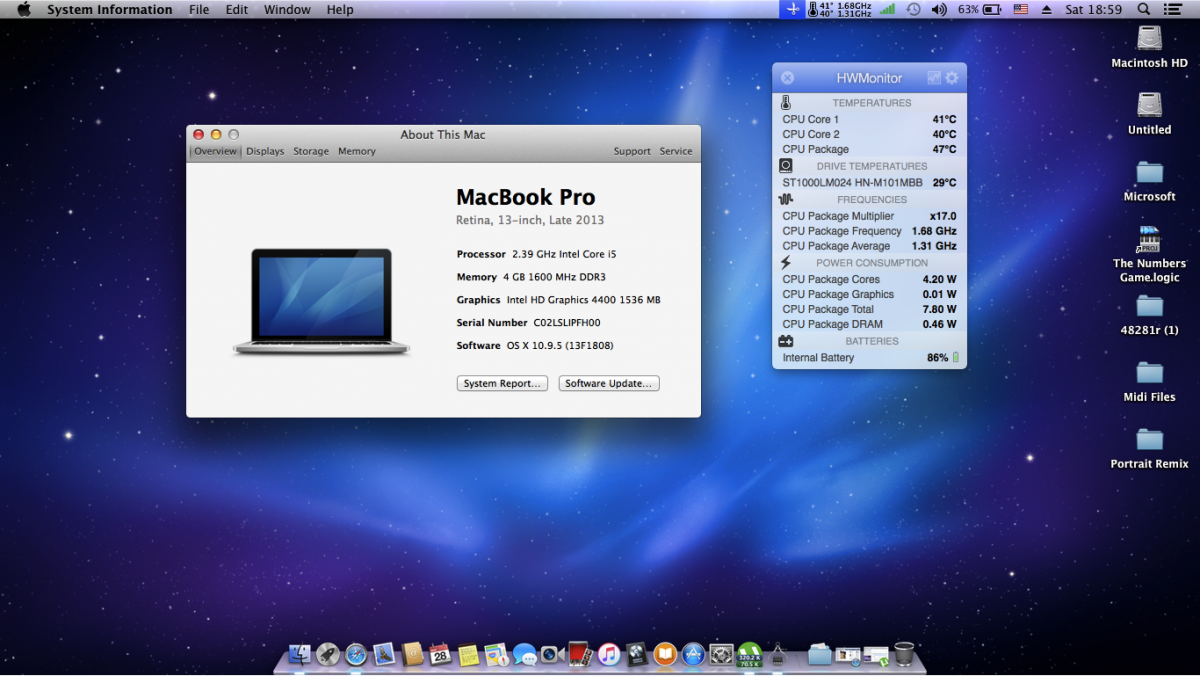Click the Bluetooth-style star icon in menu bar
Image resolution: width=1200 pixels, height=676 pixels.
pyautogui.click(x=792, y=9)
